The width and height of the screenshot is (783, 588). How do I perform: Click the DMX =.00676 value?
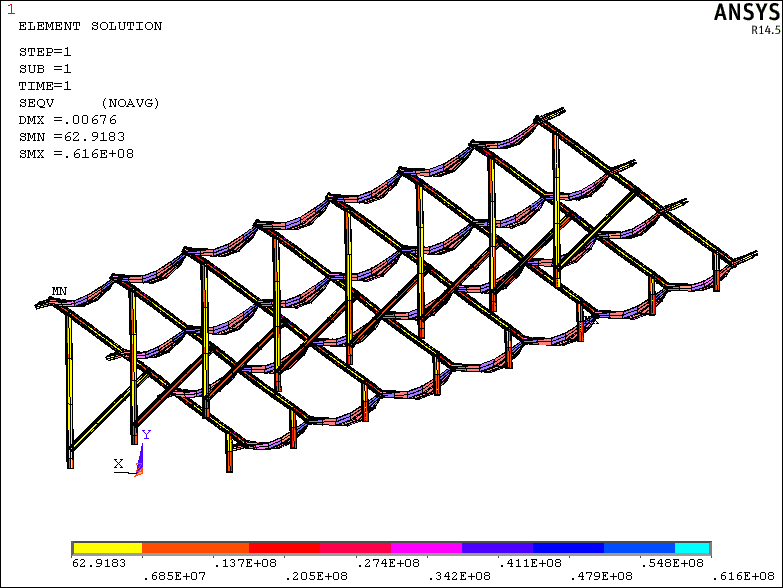(72, 120)
